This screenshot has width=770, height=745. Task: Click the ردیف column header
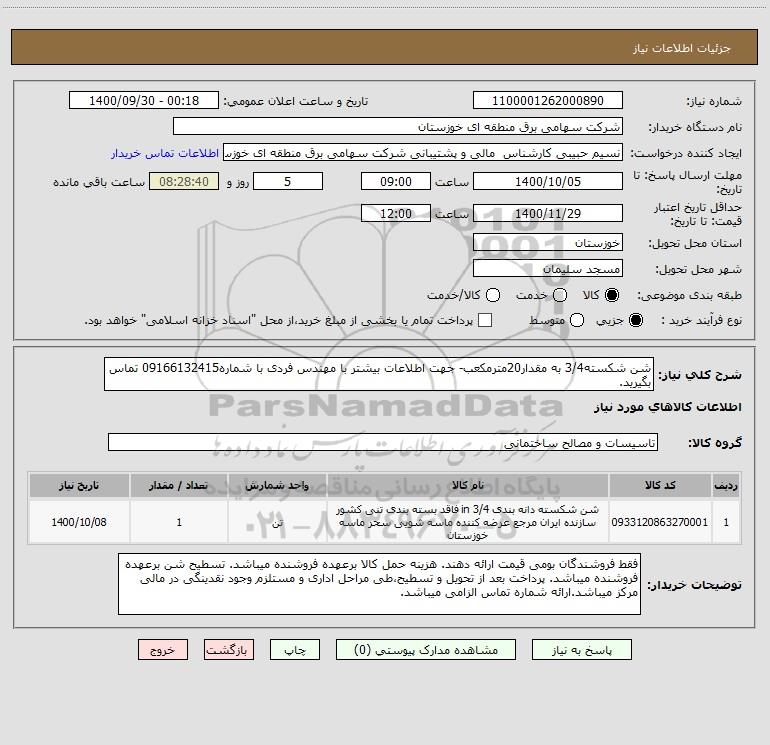726,486
